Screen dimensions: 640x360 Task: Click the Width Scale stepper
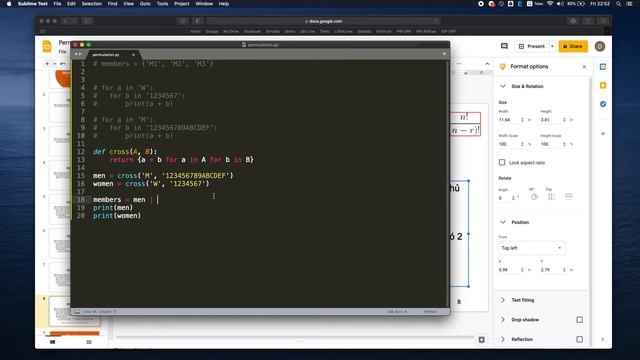[522, 144]
